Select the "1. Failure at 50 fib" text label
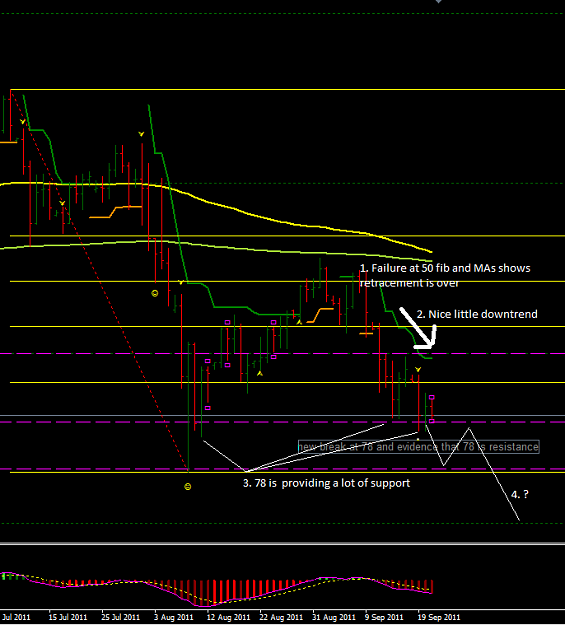 point(445,275)
